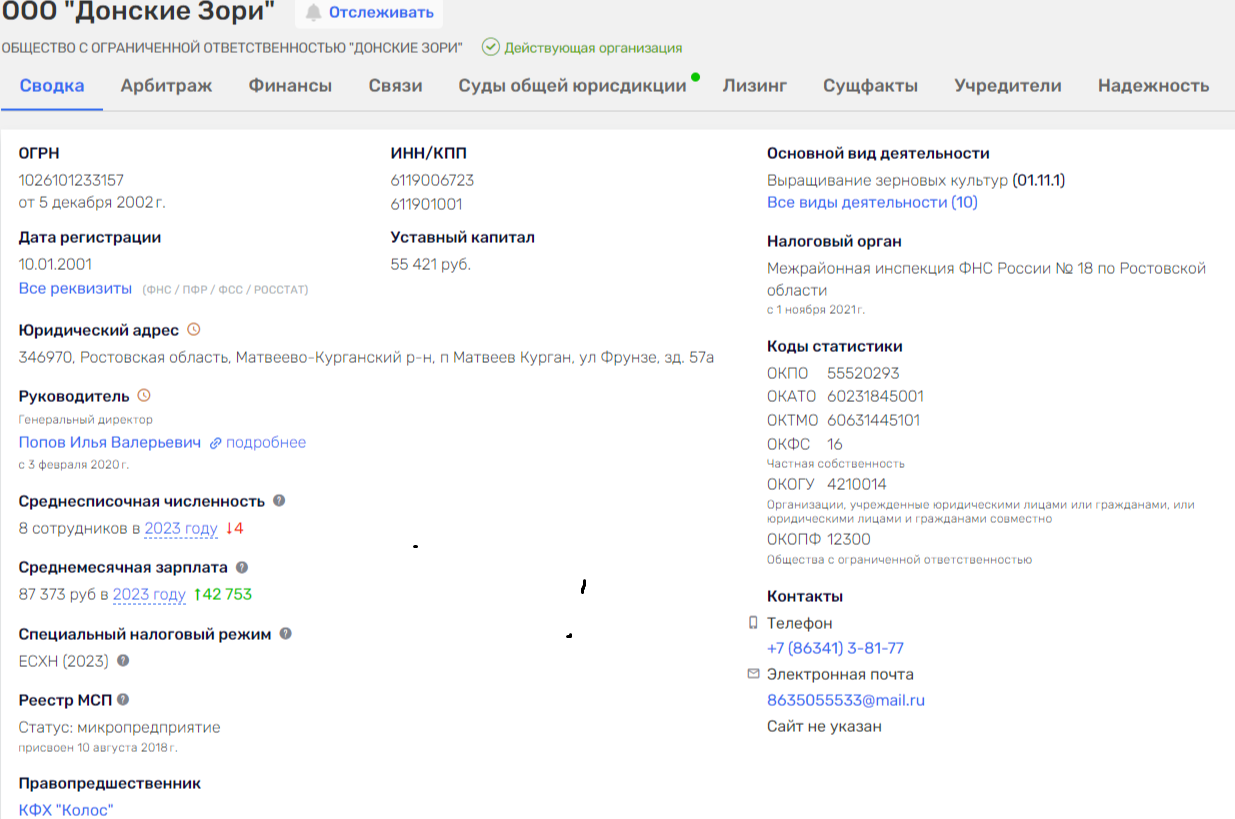Expand the 2023 году selector for headcount
Viewport: 1235px width, 819px height.
[181, 528]
